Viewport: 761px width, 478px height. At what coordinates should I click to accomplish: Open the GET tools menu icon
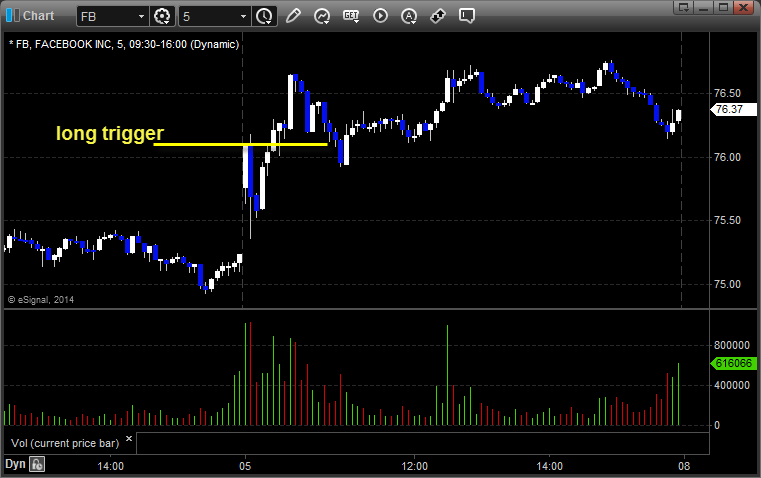click(x=351, y=16)
